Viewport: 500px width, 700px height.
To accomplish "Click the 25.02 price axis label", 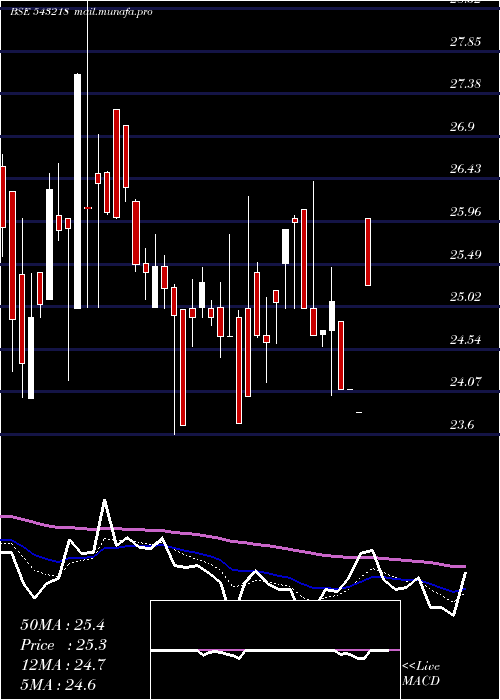I will tap(466, 297).
